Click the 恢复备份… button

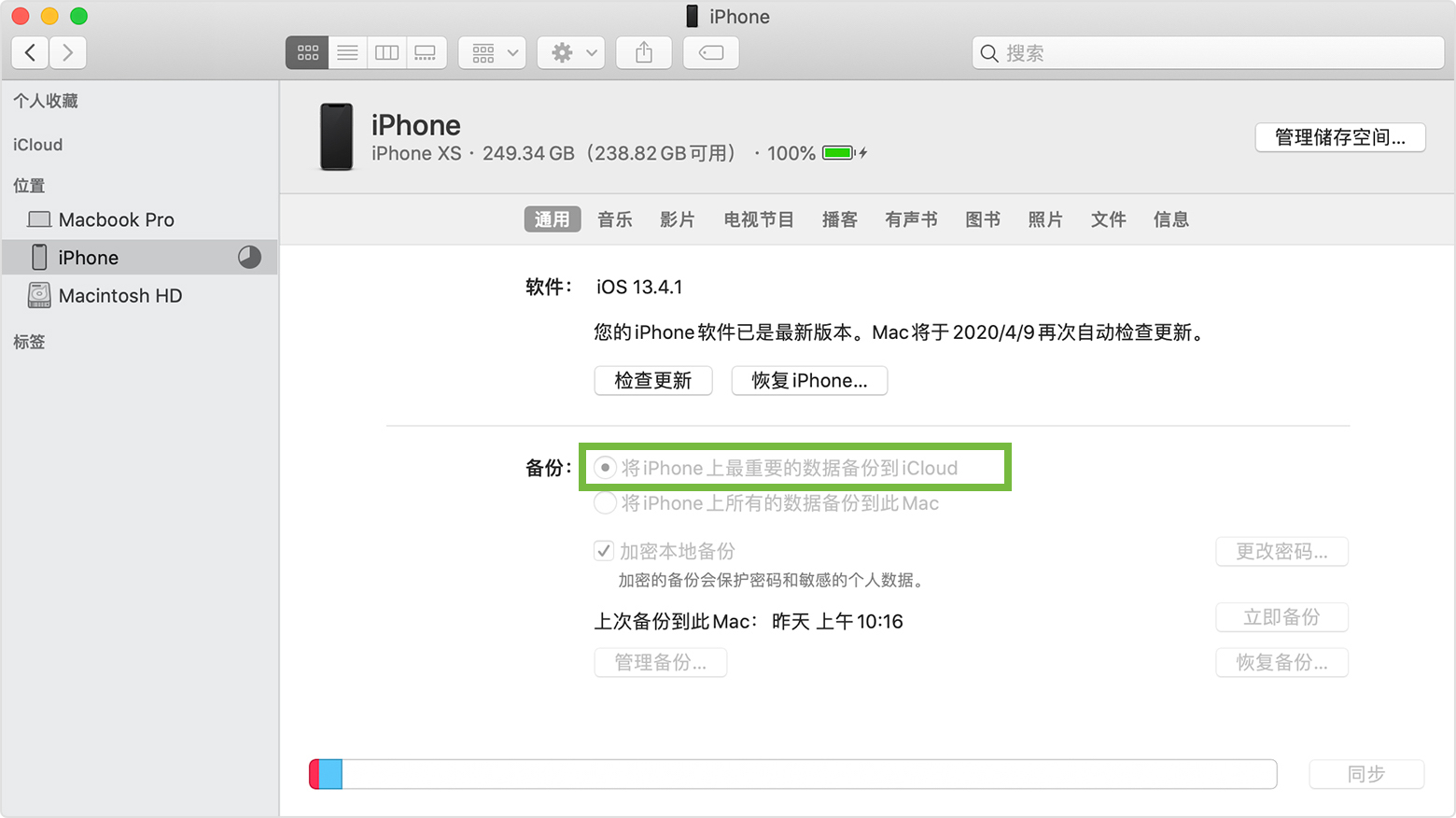point(1281,662)
